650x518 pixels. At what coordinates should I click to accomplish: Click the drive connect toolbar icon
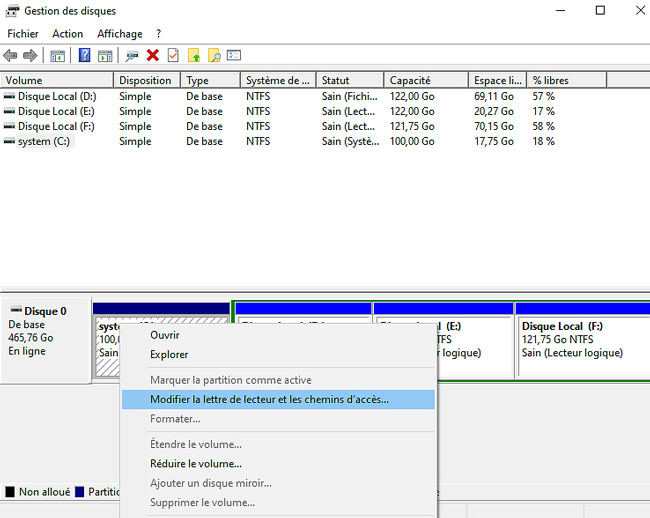tap(132, 56)
